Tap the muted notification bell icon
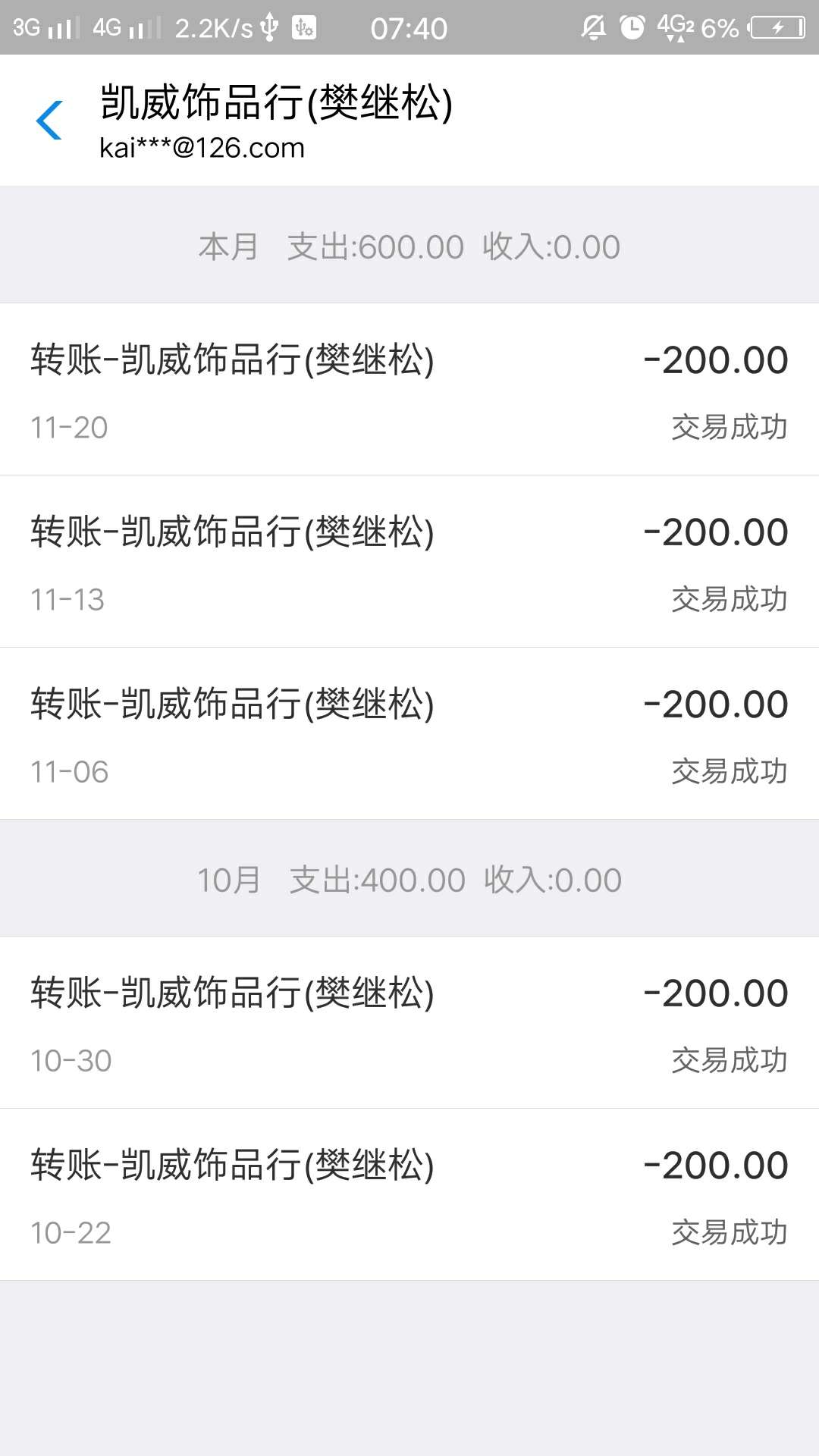Image resolution: width=819 pixels, height=1456 pixels. pos(593,28)
